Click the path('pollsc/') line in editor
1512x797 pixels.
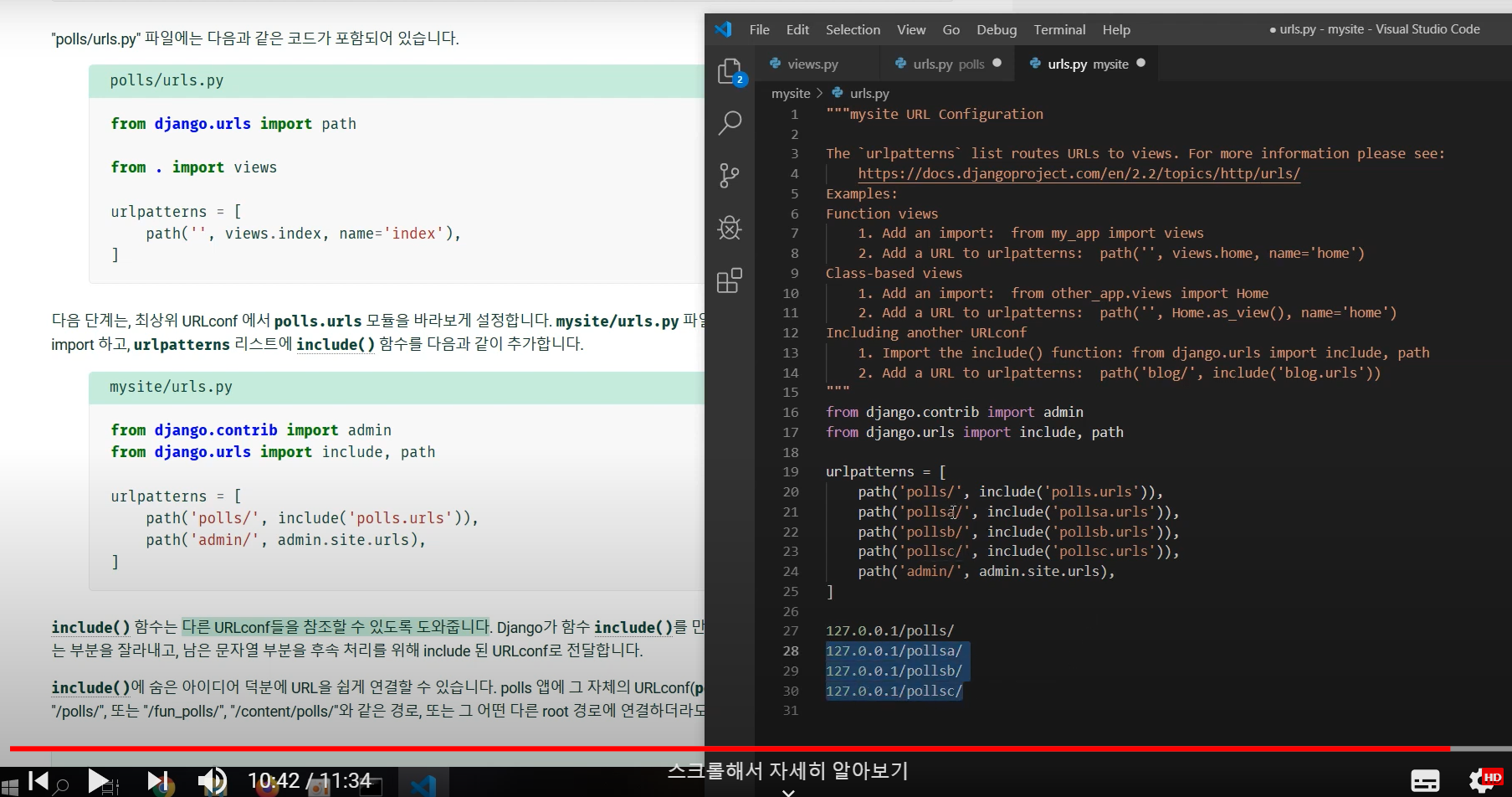click(x=1018, y=551)
